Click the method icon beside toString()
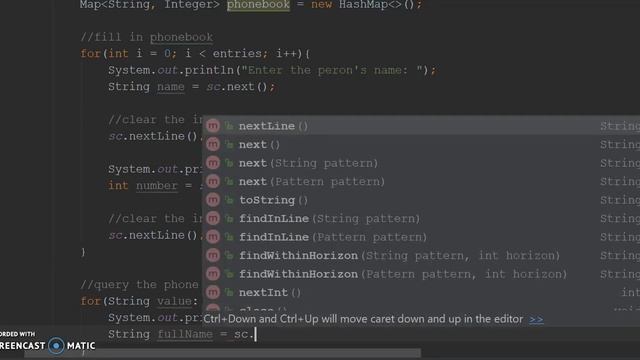This screenshot has width=640, height=360. coord(213,200)
